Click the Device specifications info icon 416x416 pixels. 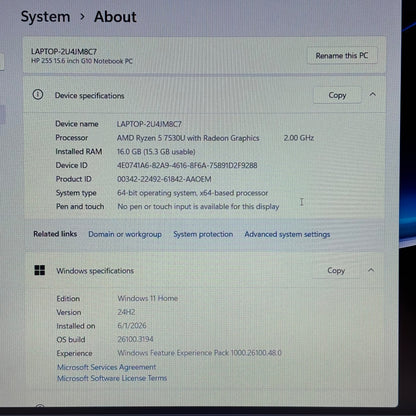[x=38, y=95]
